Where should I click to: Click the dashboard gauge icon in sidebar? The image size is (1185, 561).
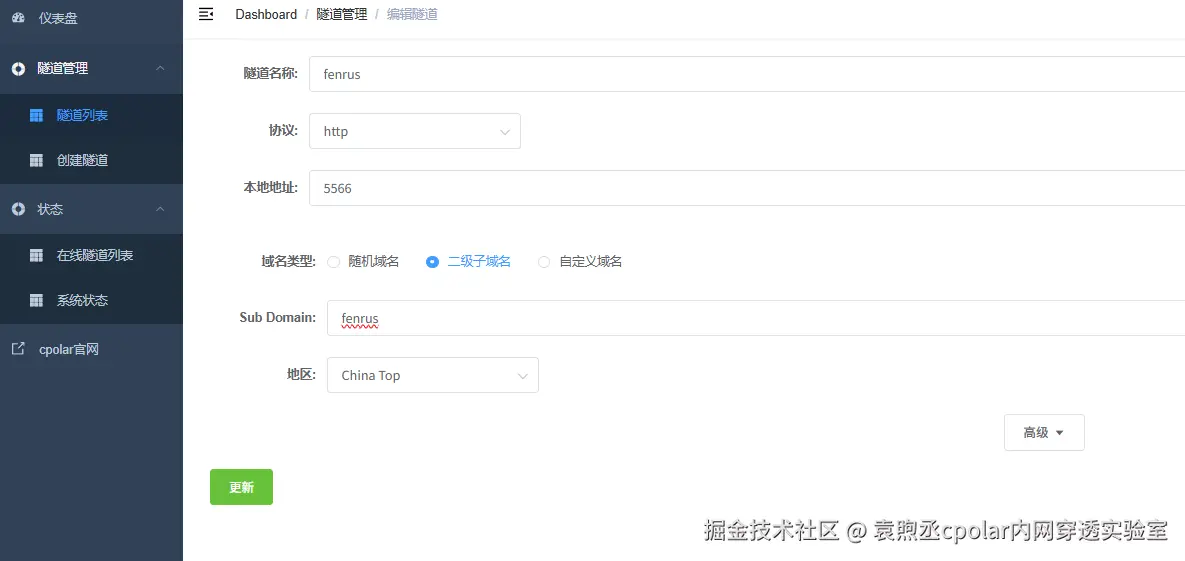click(x=18, y=18)
